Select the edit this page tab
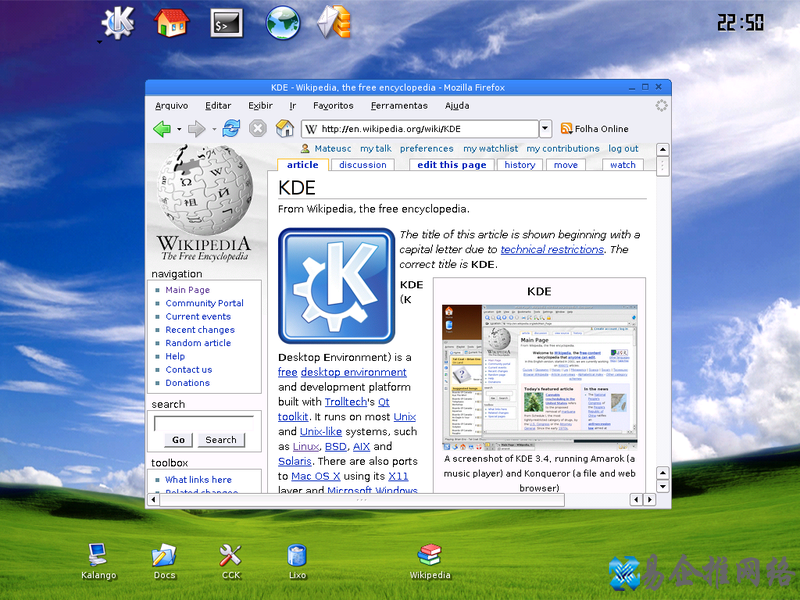 click(x=452, y=165)
